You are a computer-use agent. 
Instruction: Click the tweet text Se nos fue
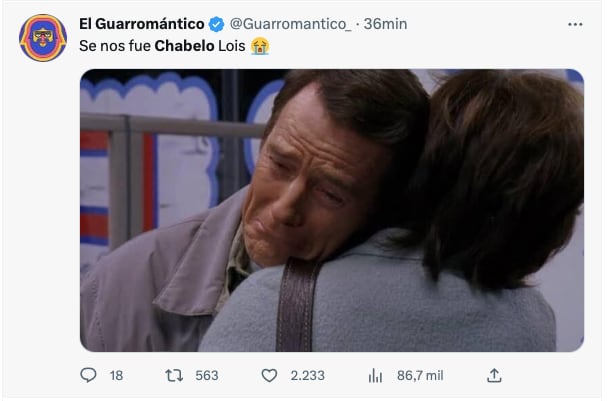click(x=115, y=46)
